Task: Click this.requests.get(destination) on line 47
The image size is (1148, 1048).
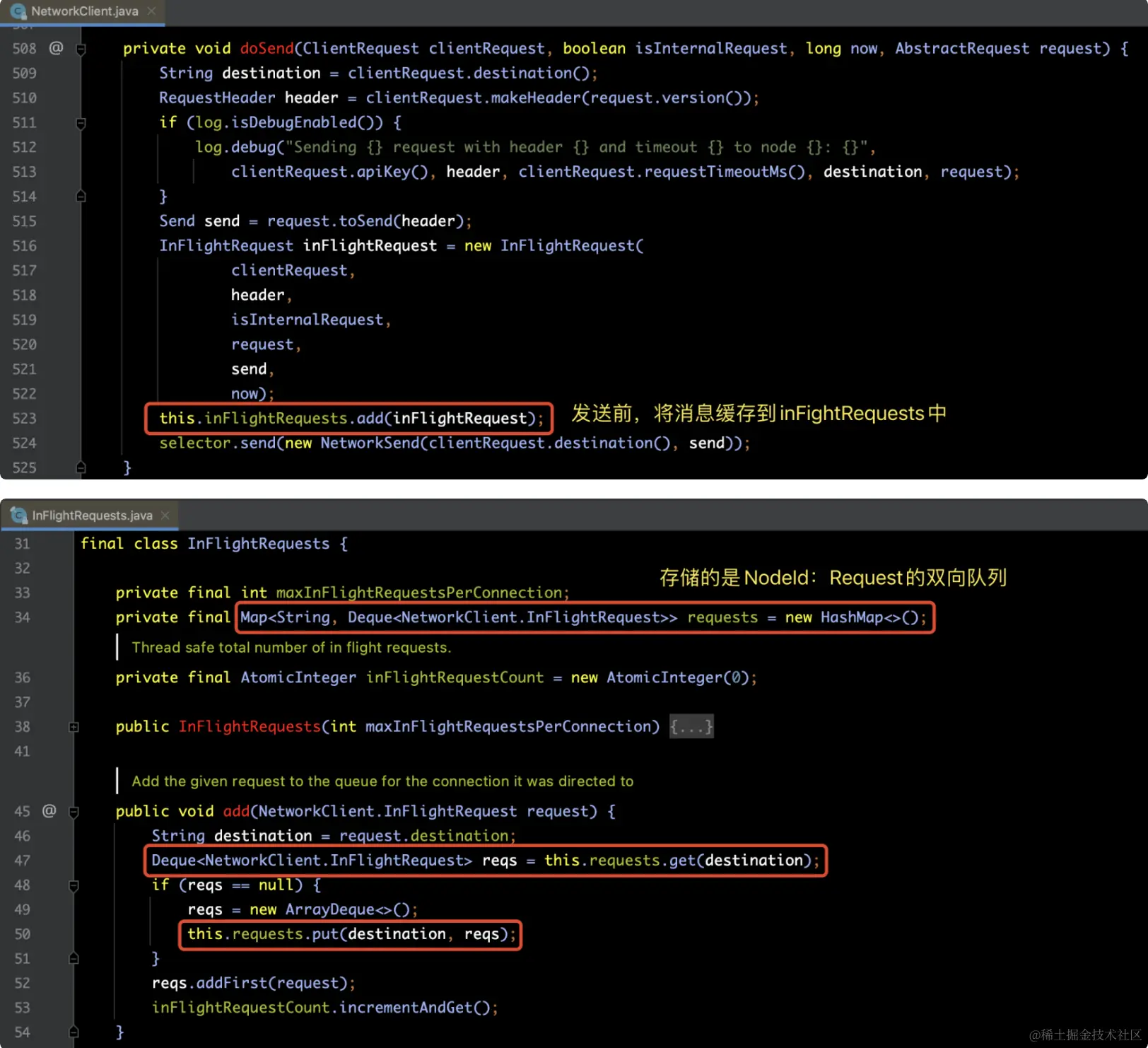Action: click(678, 861)
